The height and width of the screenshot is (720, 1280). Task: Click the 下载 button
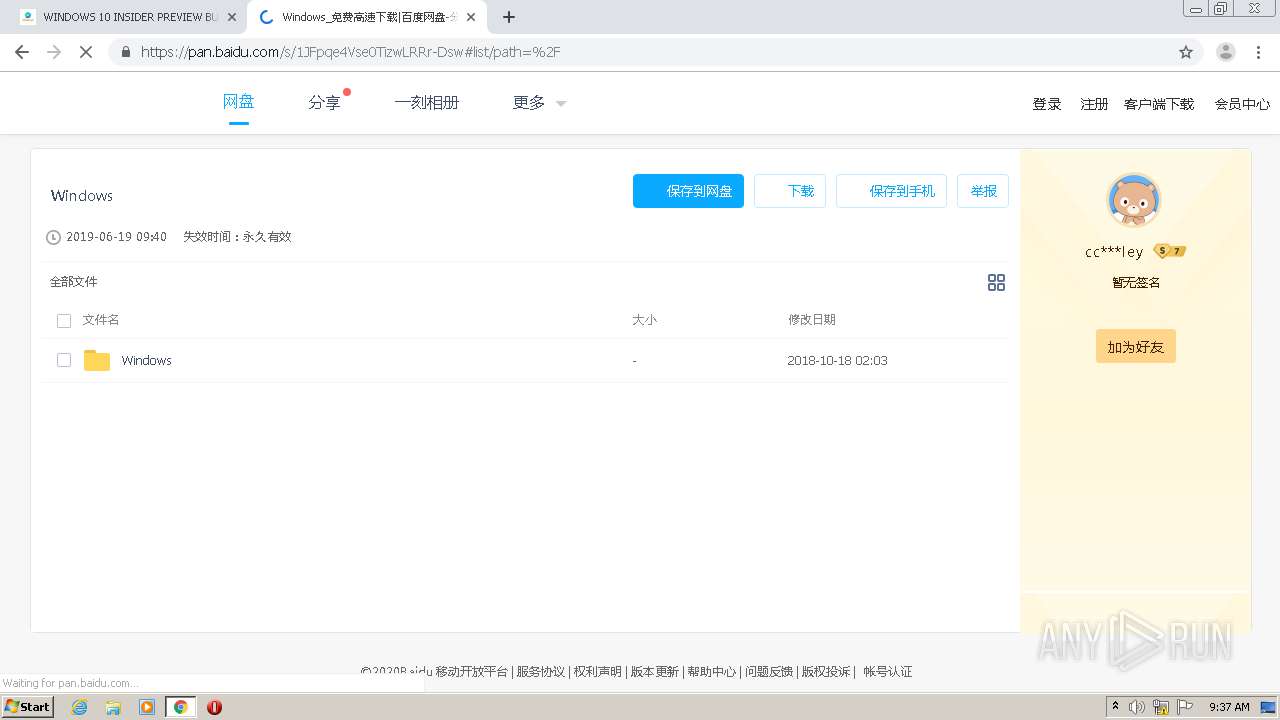790,191
